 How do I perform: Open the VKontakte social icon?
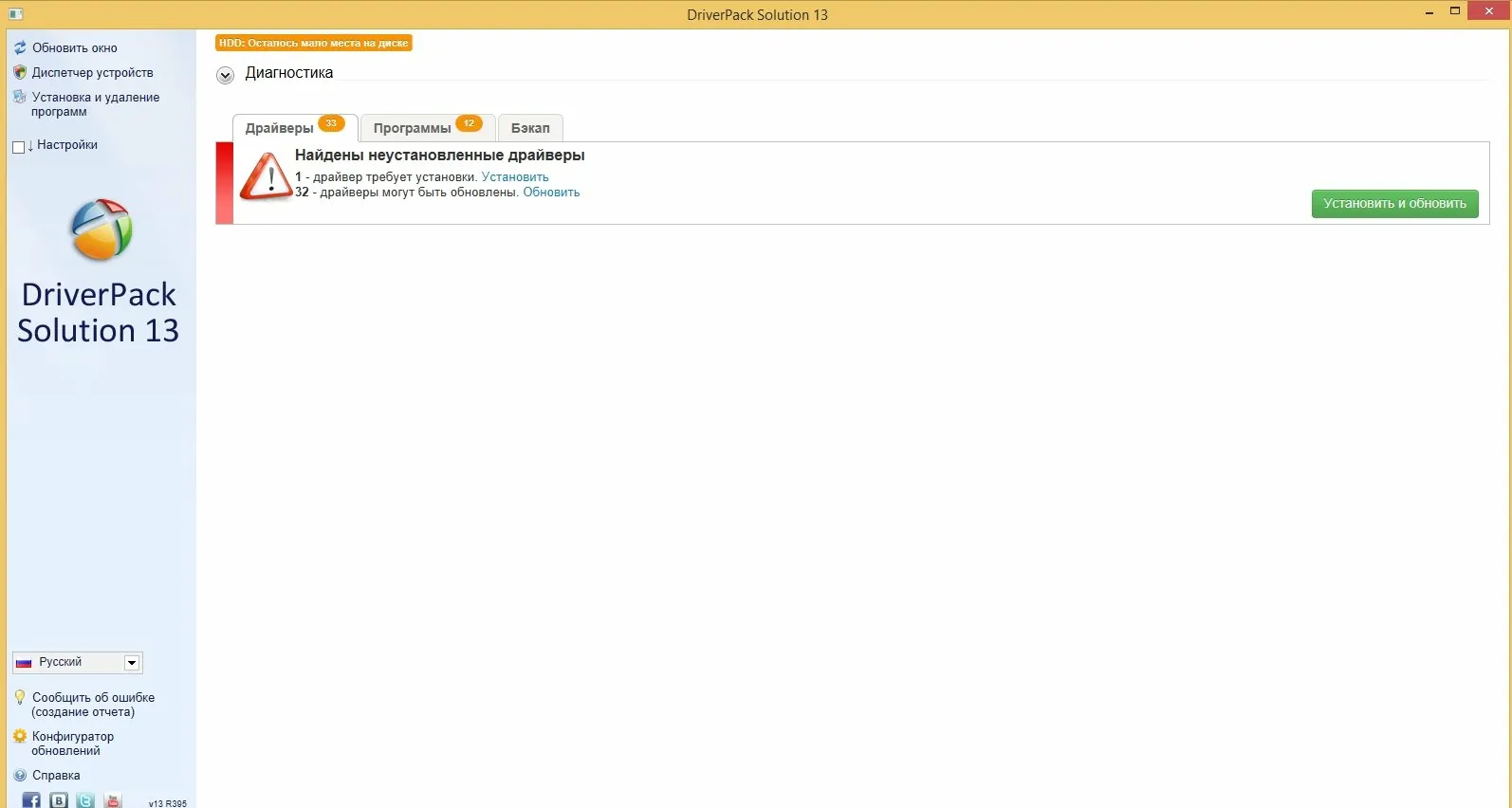click(x=59, y=800)
